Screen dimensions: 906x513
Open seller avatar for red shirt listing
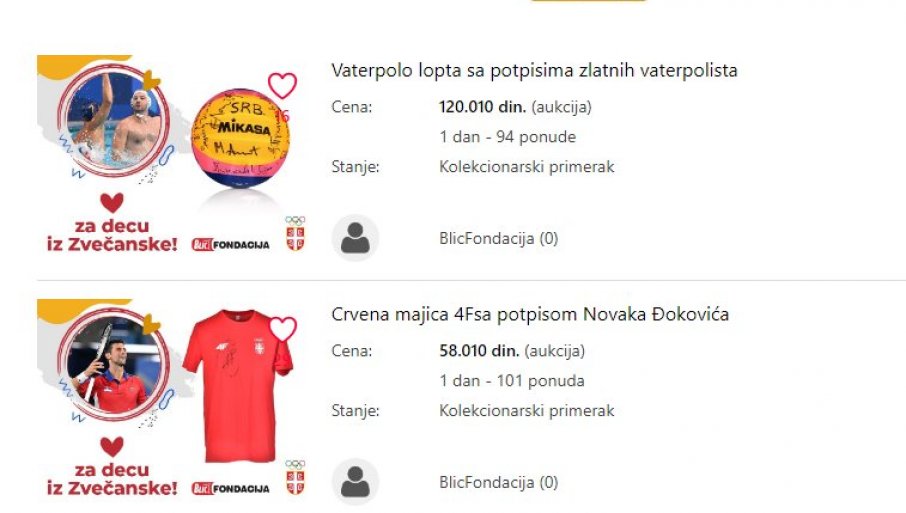pos(355,482)
